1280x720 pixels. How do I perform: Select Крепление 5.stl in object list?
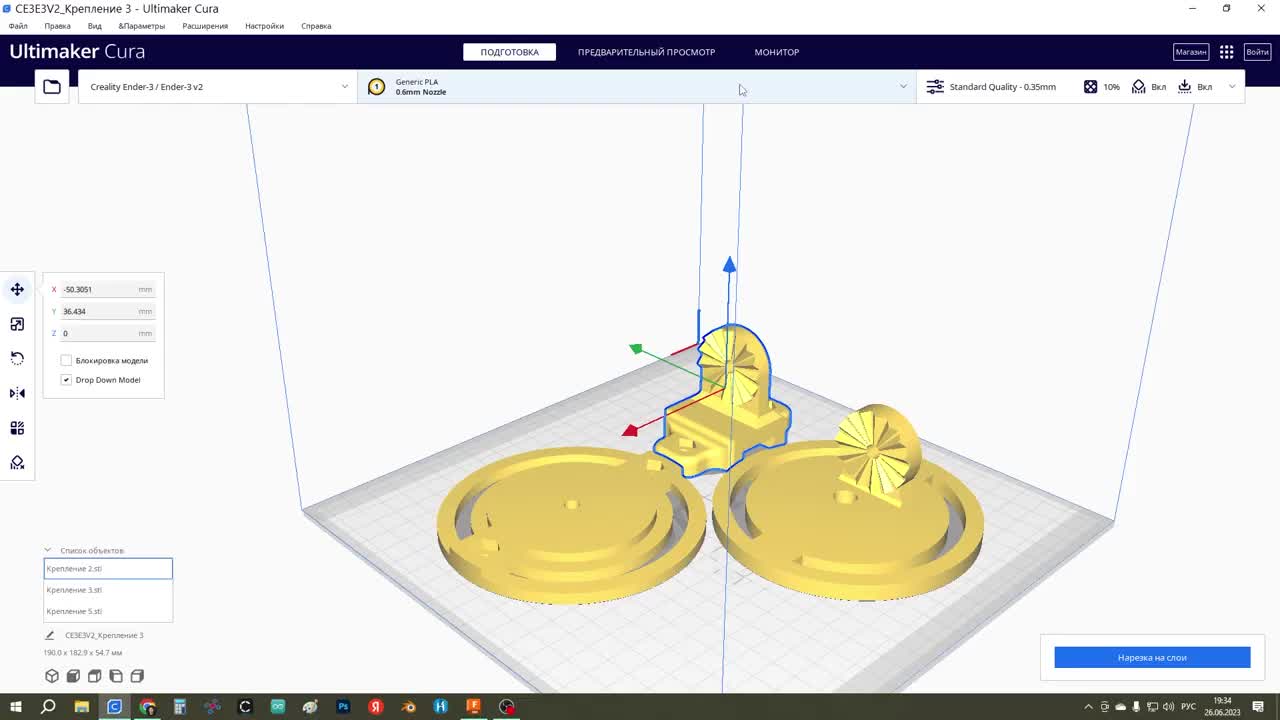[108, 611]
